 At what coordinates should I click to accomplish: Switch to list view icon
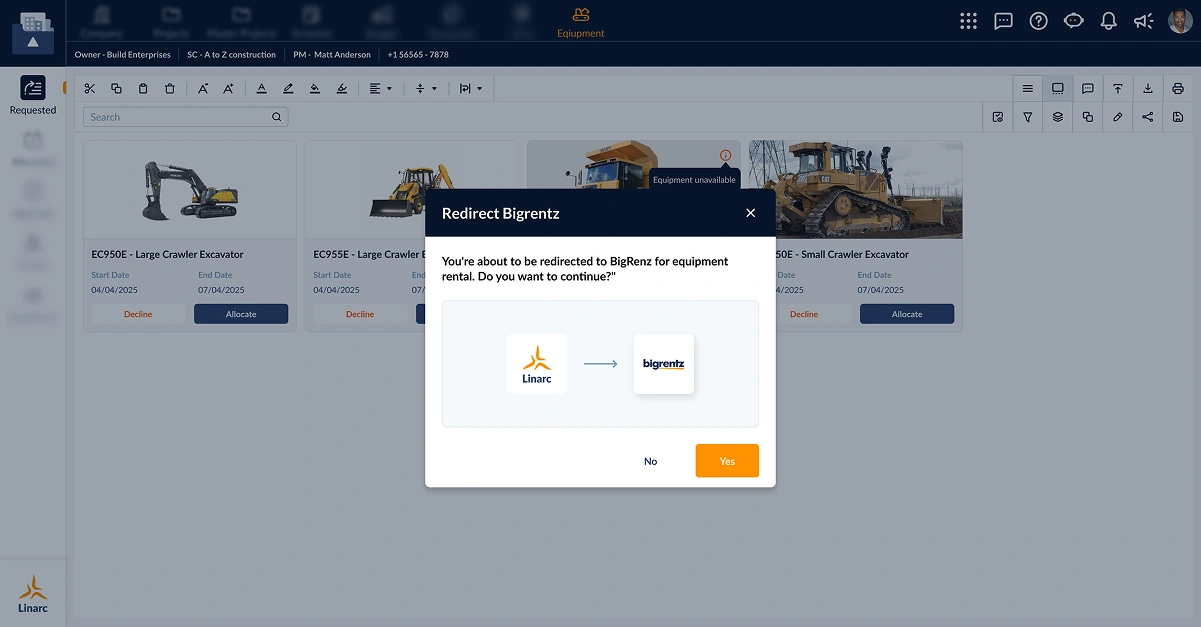pos(1027,88)
